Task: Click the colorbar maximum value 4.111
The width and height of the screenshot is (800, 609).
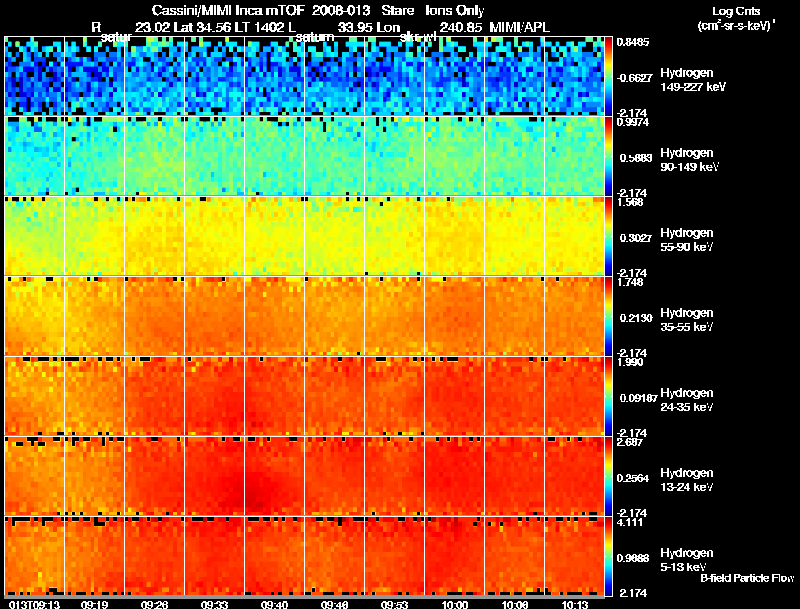Action: click(x=630, y=522)
